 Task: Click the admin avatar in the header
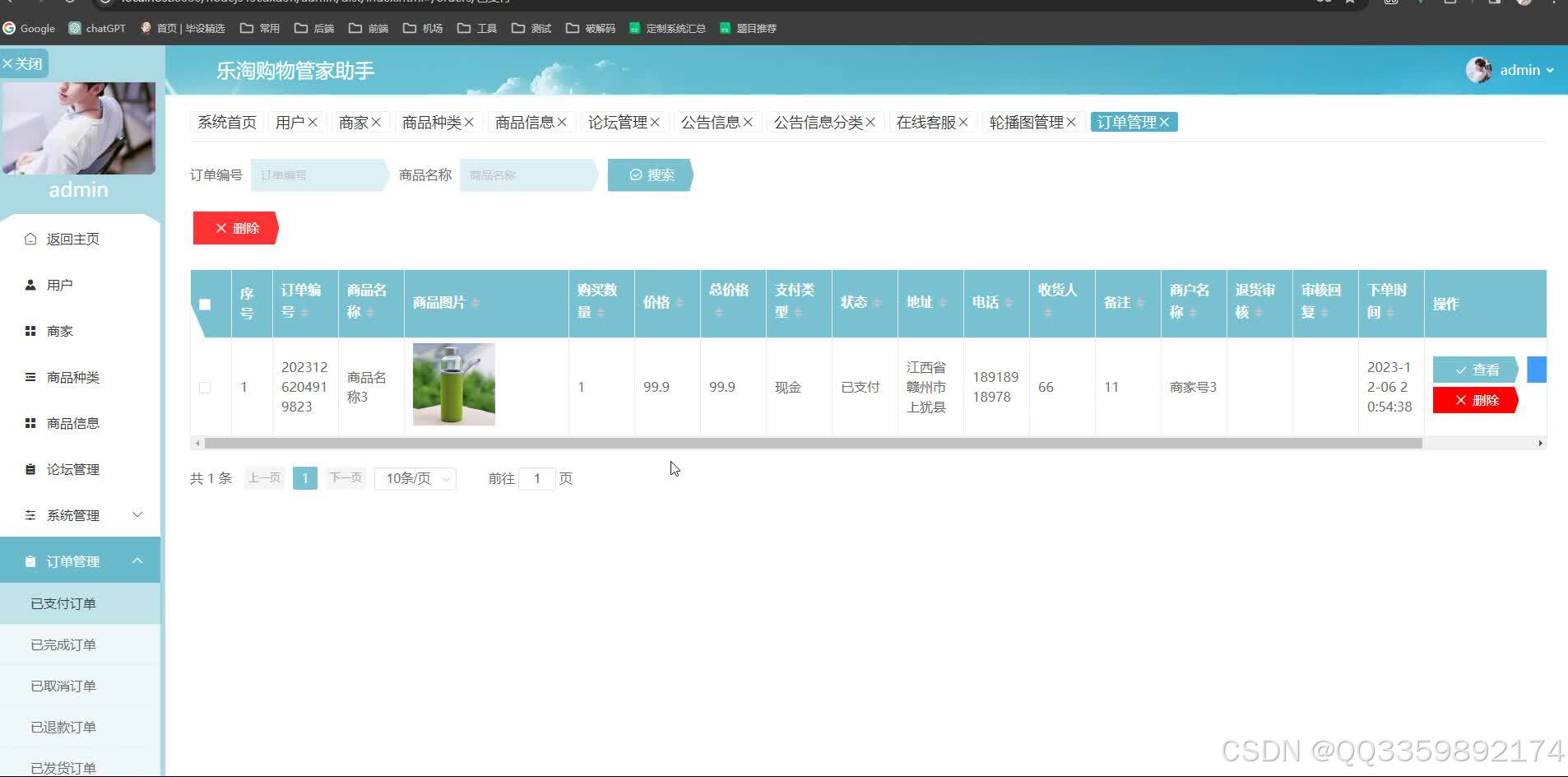tap(1478, 70)
